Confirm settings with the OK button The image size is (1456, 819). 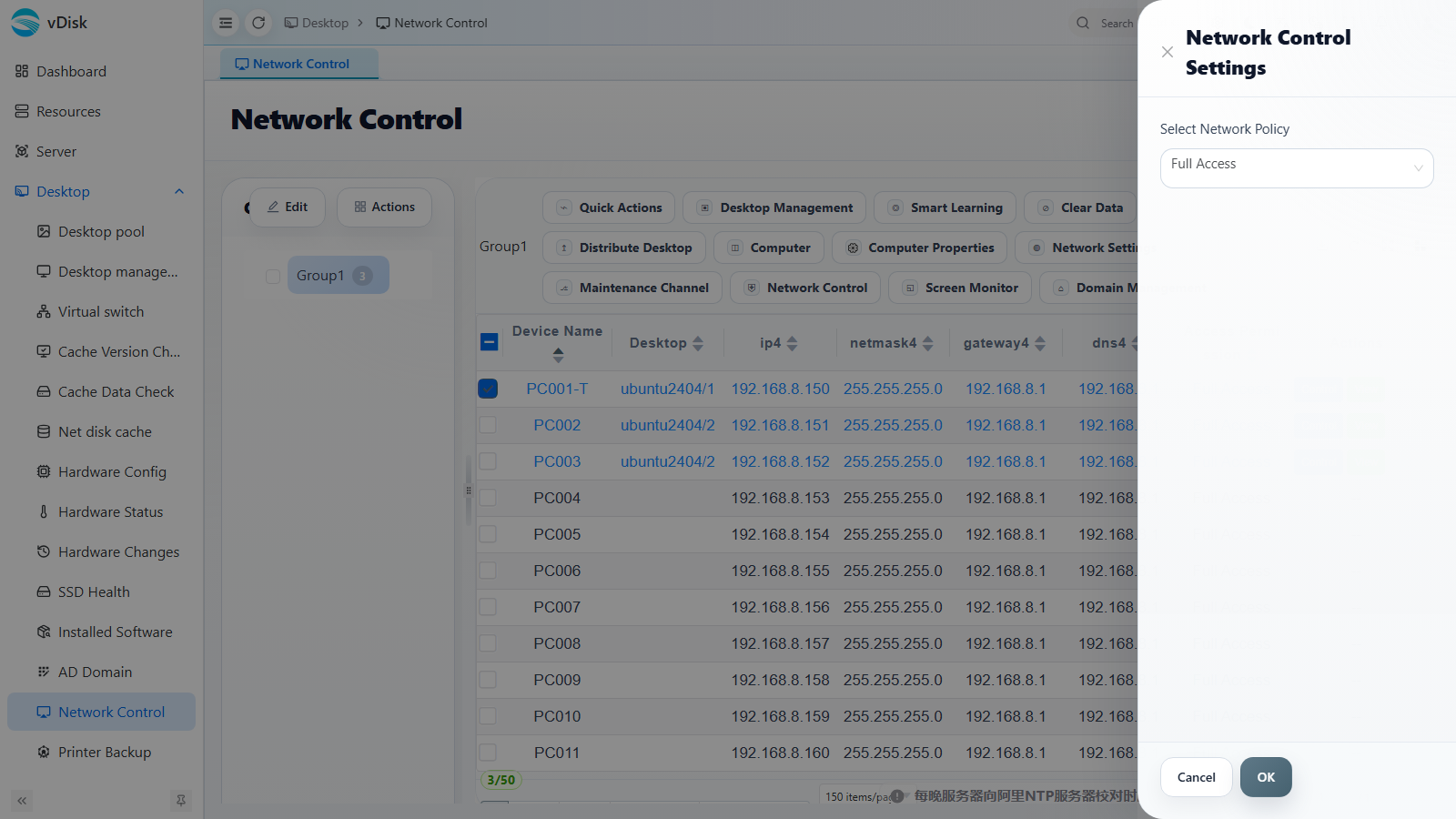pyautogui.click(x=1266, y=777)
